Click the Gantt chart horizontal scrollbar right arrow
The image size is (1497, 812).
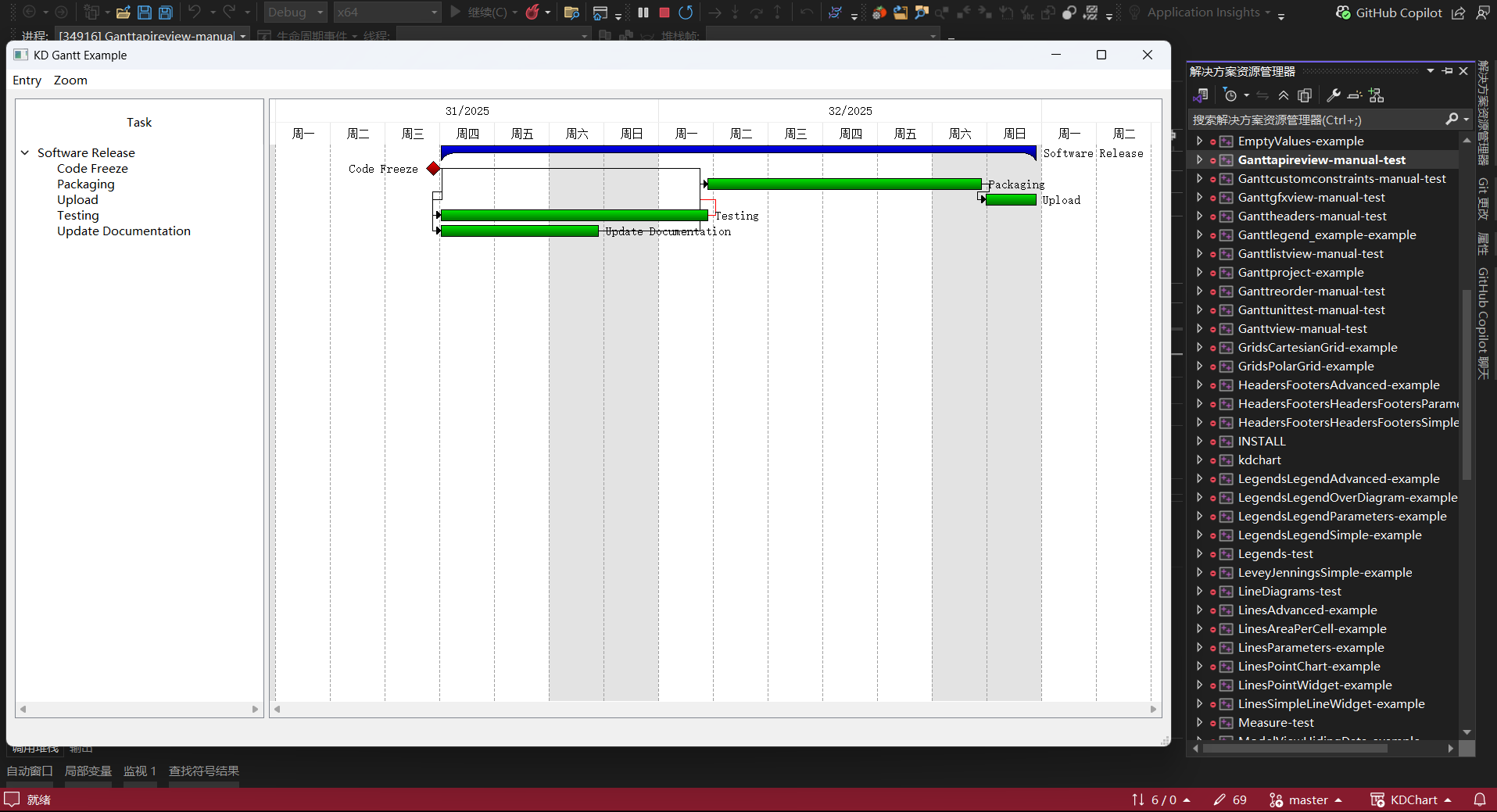pos(1153,709)
